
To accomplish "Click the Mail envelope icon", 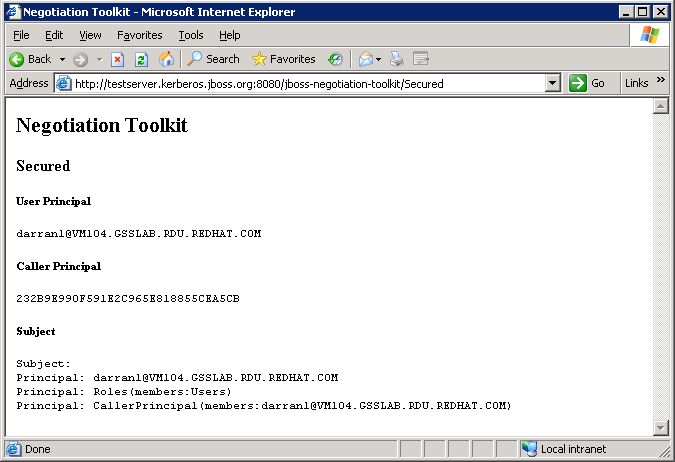I will point(366,59).
